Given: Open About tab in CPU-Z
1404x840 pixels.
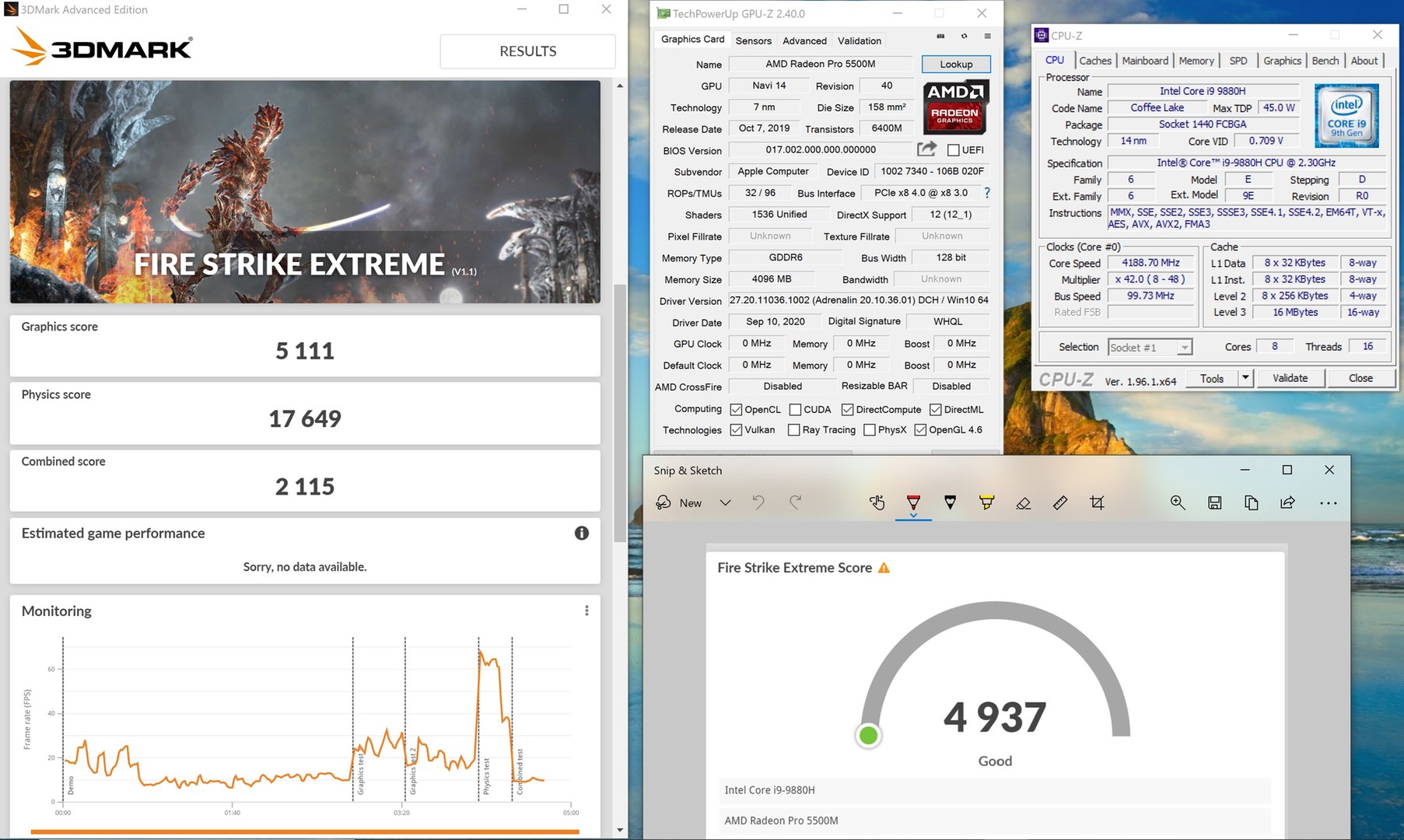Looking at the screenshot, I should pos(1364,61).
